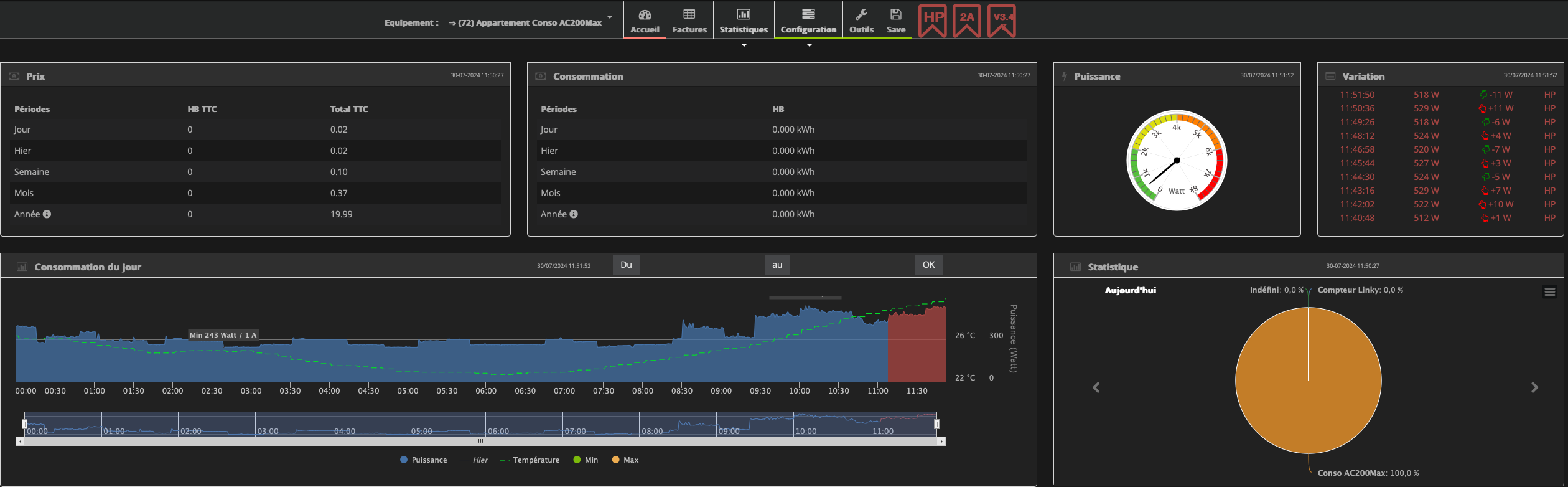Click the Du start date button
The image size is (1568, 487).
pos(626,265)
